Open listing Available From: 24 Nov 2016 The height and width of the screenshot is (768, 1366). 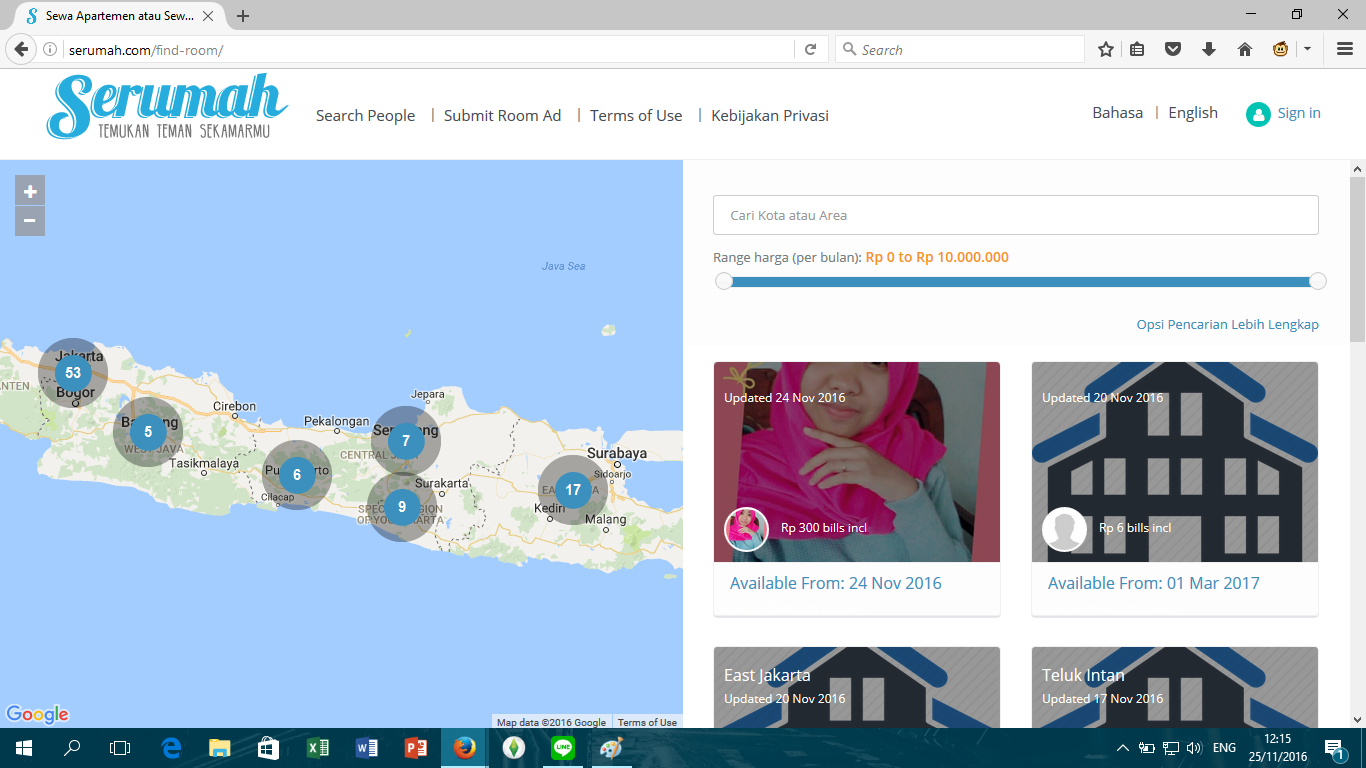tap(836, 583)
